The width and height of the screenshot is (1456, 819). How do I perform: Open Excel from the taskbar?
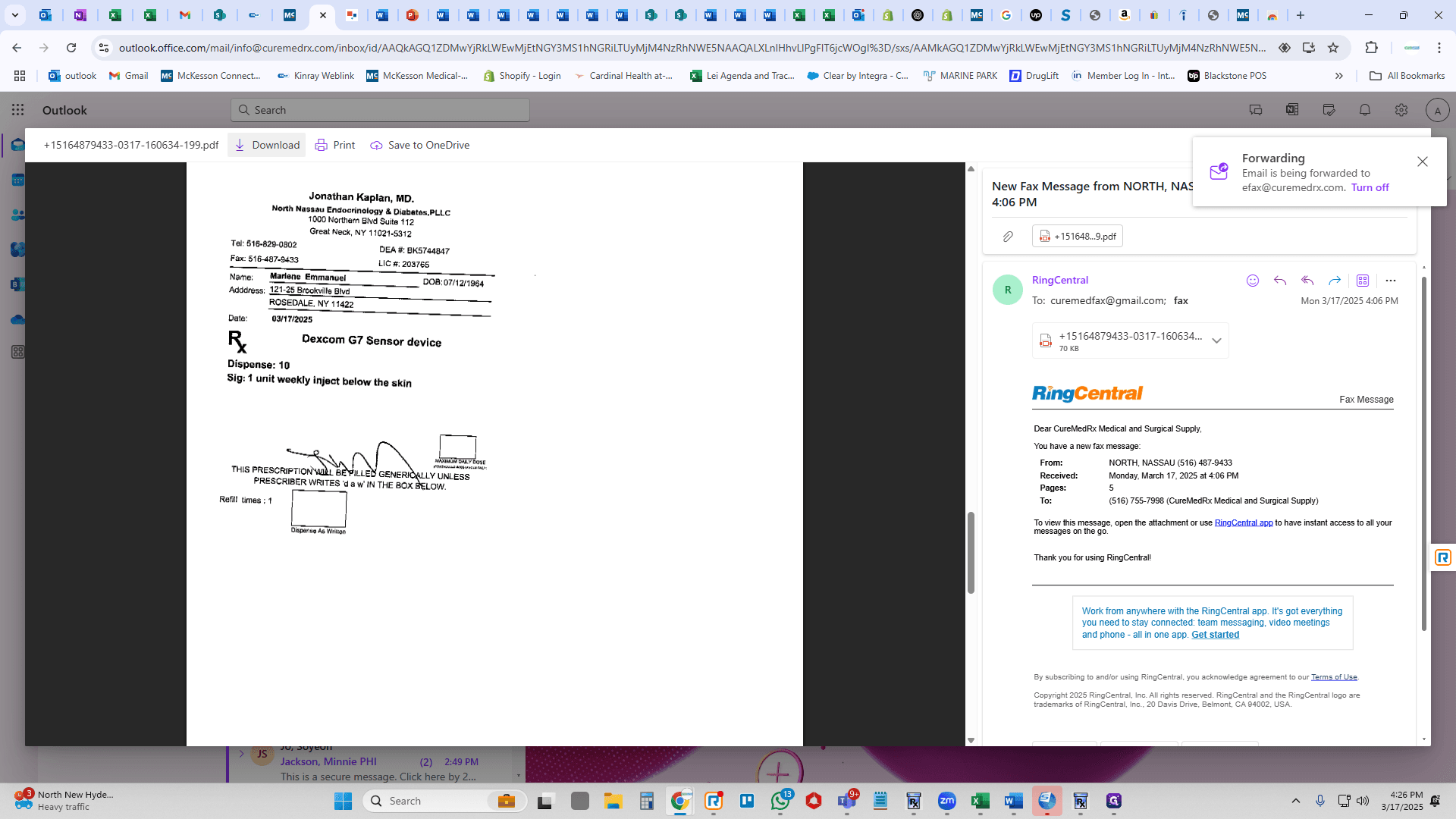pos(981,801)
